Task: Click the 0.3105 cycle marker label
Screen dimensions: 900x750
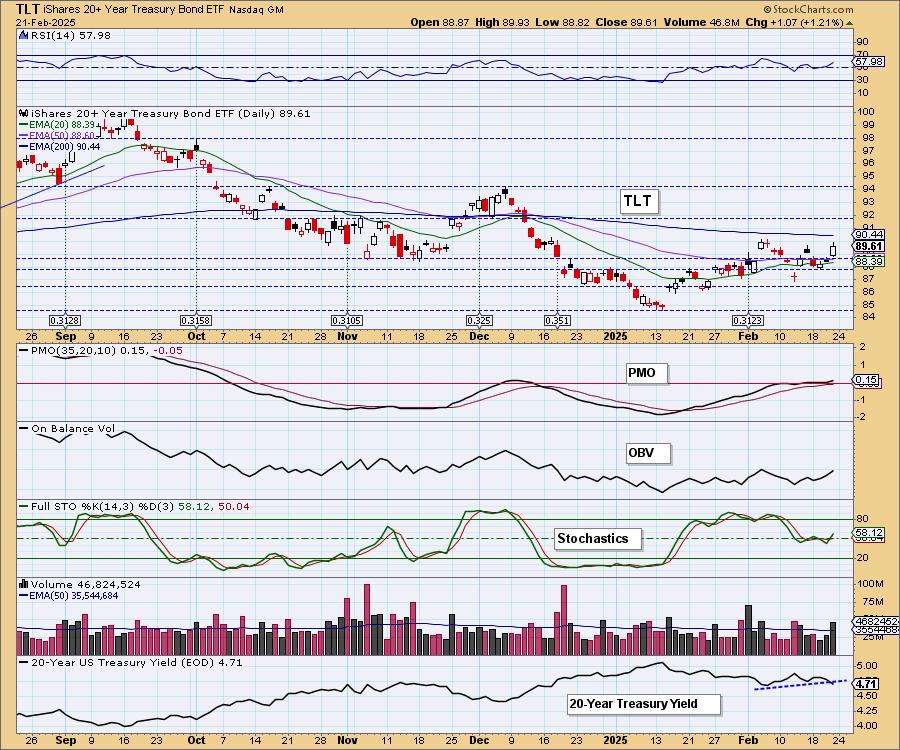Action: click(x=347, y=321)
